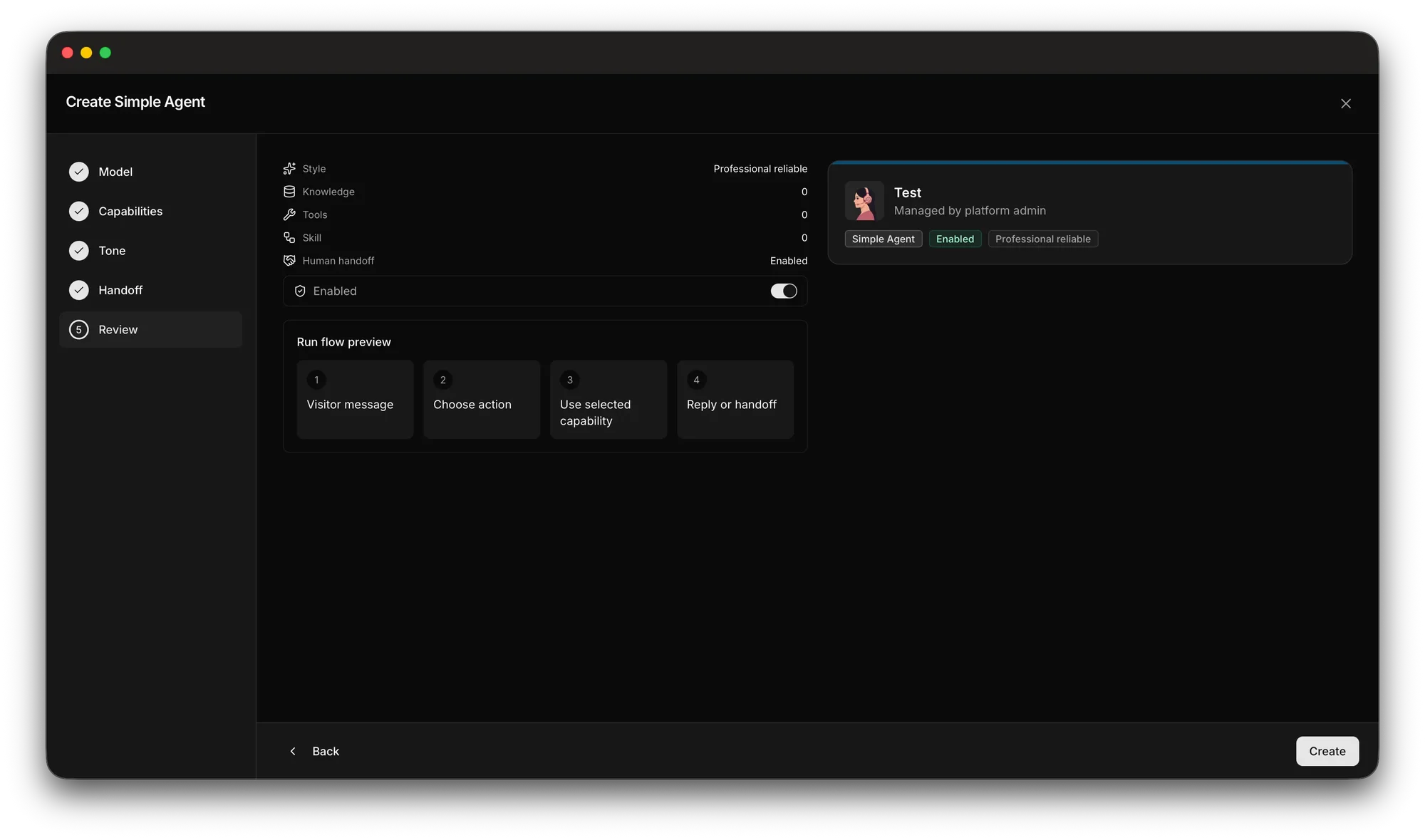Go to the Capabilities step
The image size is (1425, 840).
tap(151, 211)
